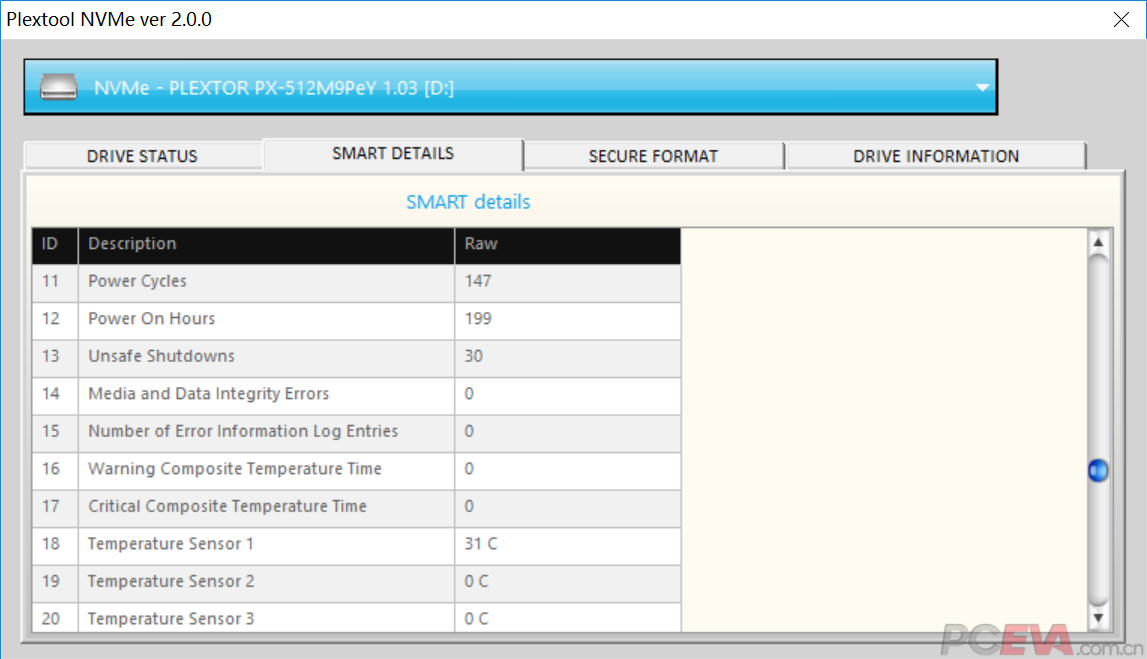Click the drive icon in the selector
Image resolution: width=1147 pixels, height=659 pixels.
[x=59, y=87]
